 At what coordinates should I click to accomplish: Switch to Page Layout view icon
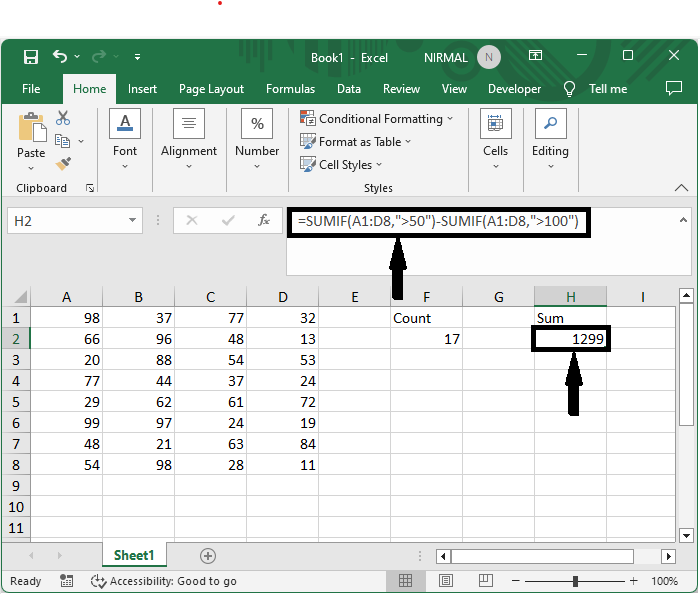click(x=446, y=580)
